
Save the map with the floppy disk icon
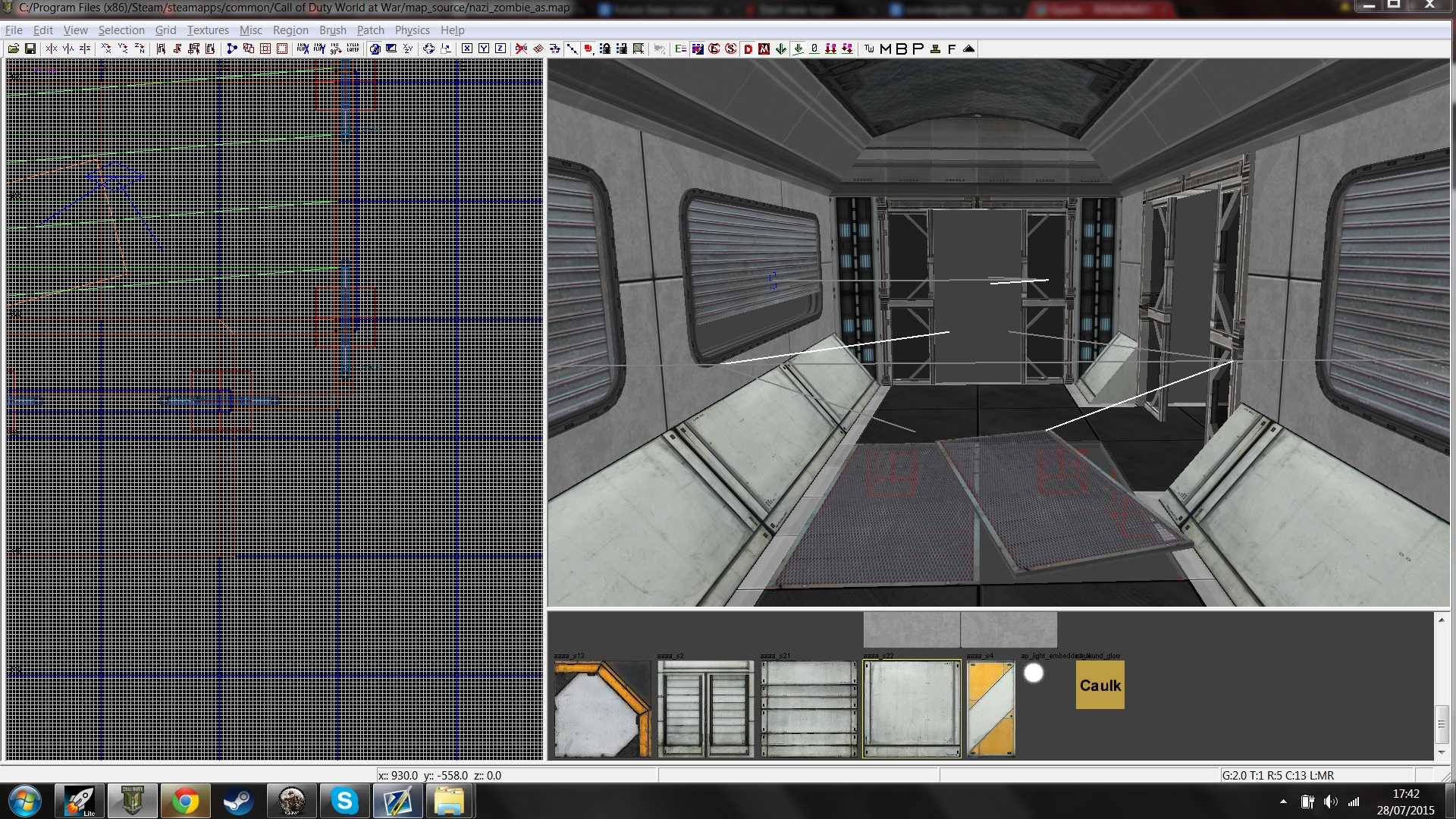[30, 49]
